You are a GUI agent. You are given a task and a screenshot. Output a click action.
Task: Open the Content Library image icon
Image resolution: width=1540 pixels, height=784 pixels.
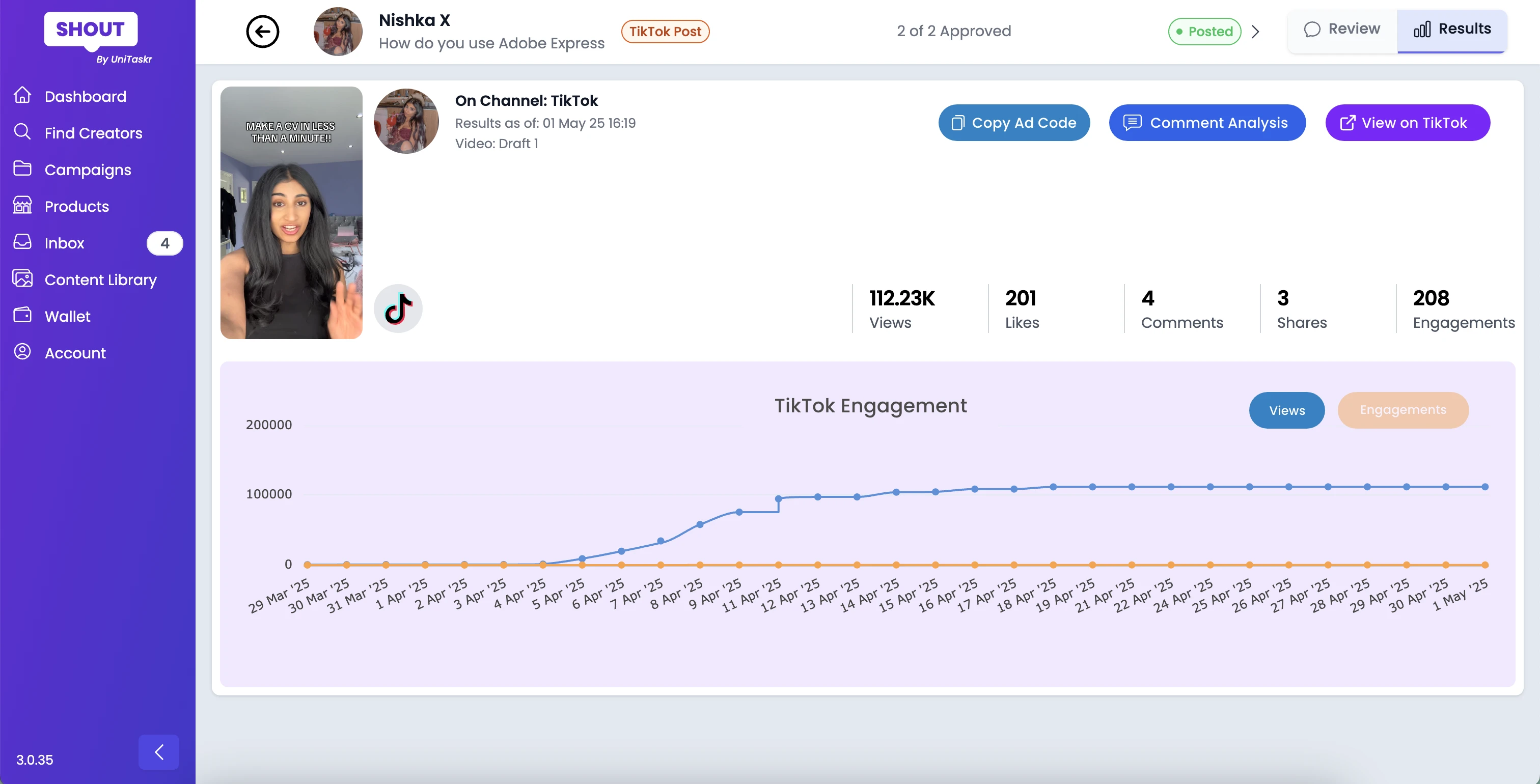[22, 279]
